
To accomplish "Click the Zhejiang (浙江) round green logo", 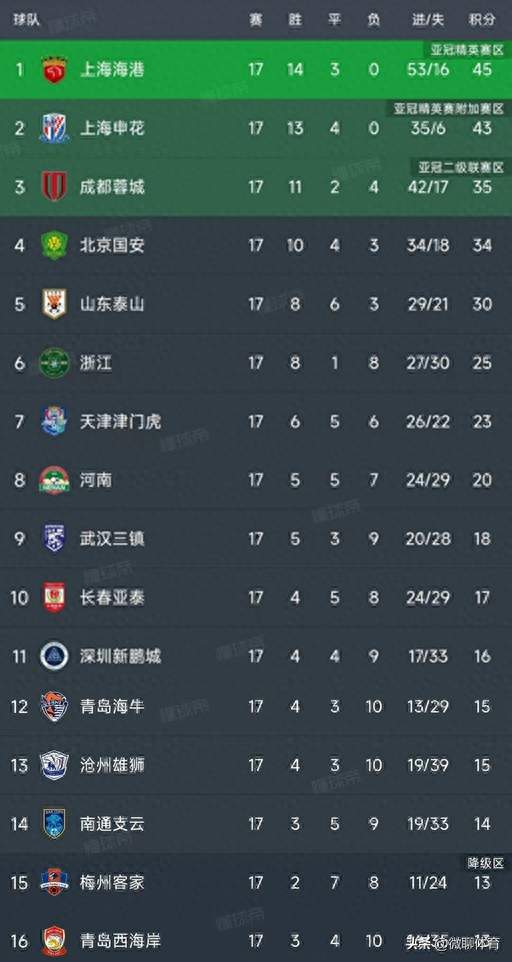I will [x=54, y=363].
